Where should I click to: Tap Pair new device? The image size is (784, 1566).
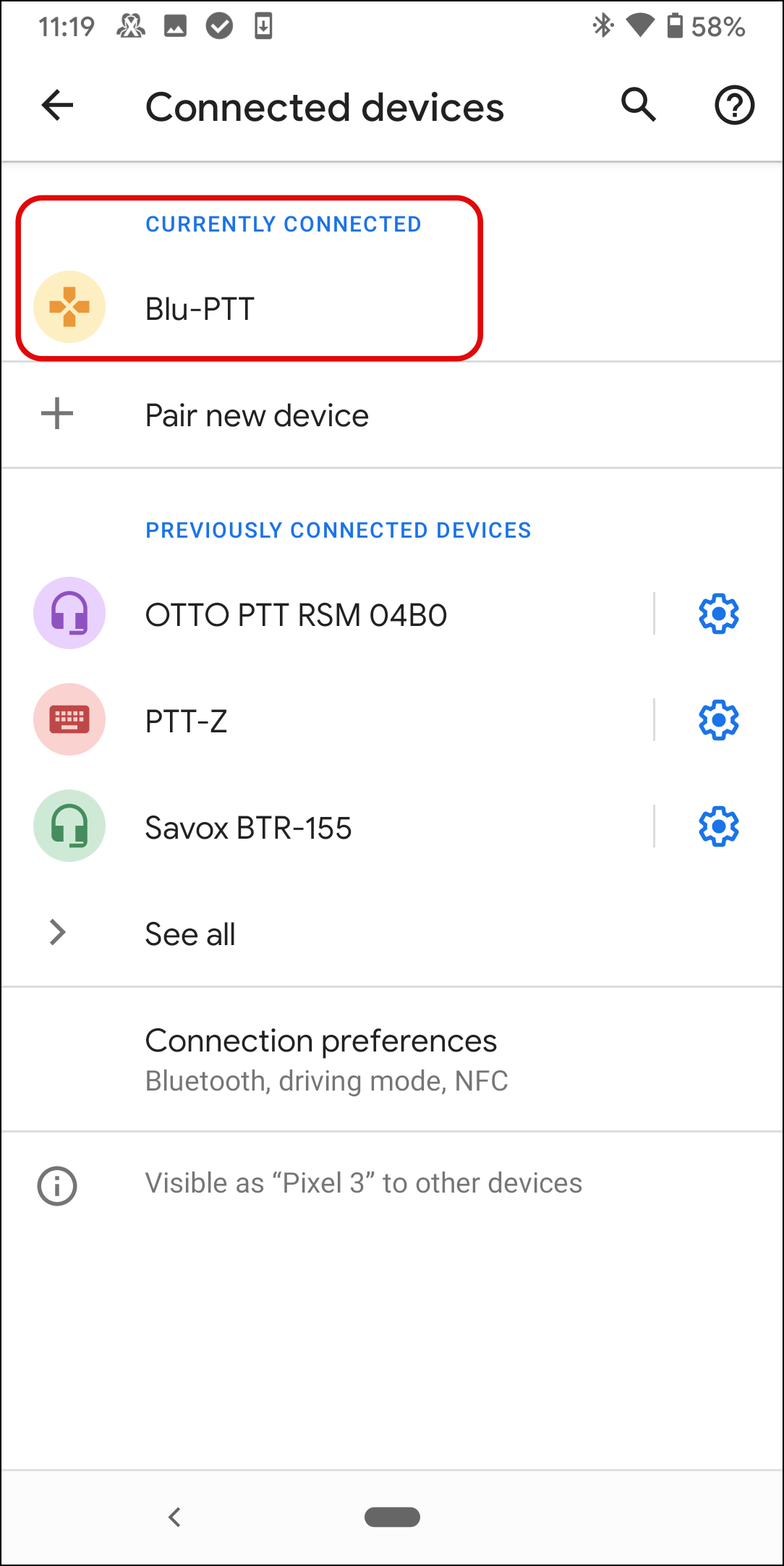point(257,416)
